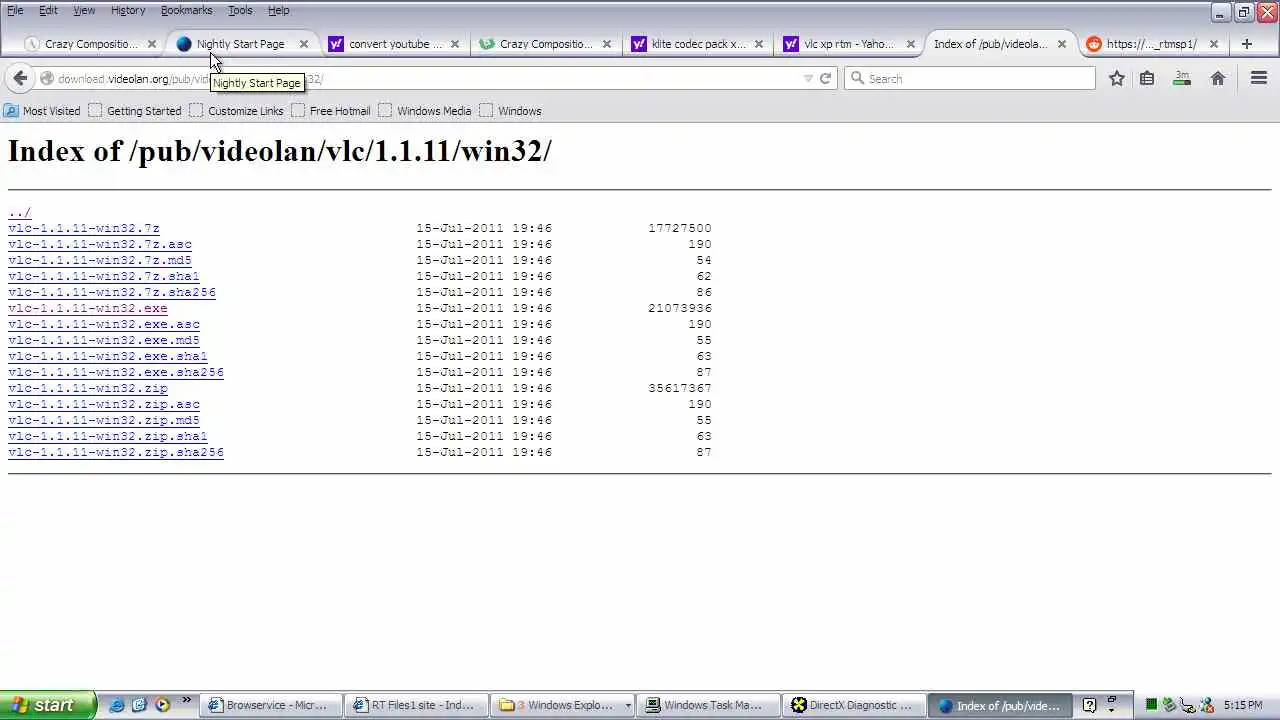Click the site identity globe icon
This screenshot has height=720, width=1280.
(x=46, y=78)
